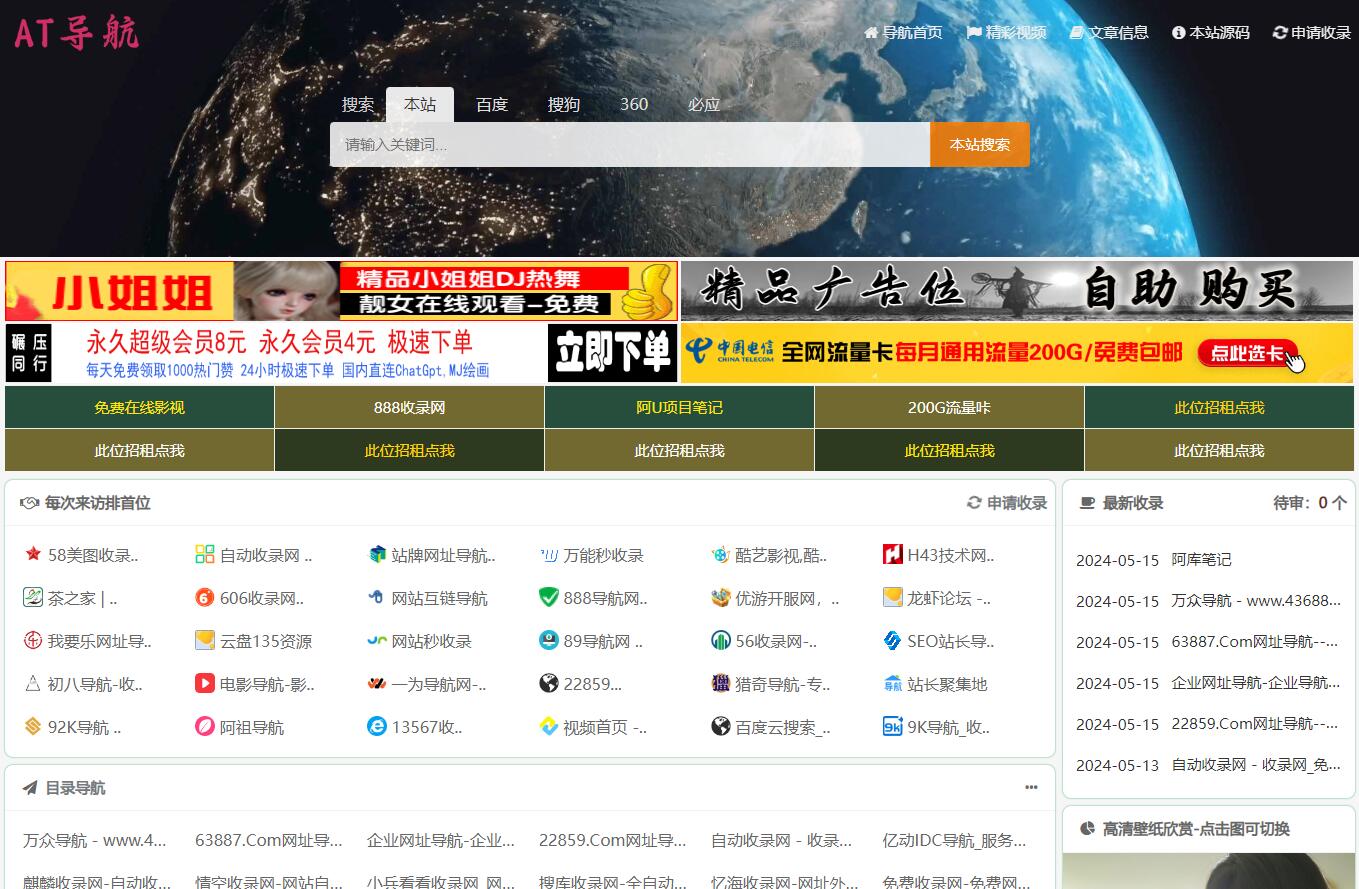Click the AT导航 site logo
Viewport: 1359px width, 889px height.
(77, 33)
